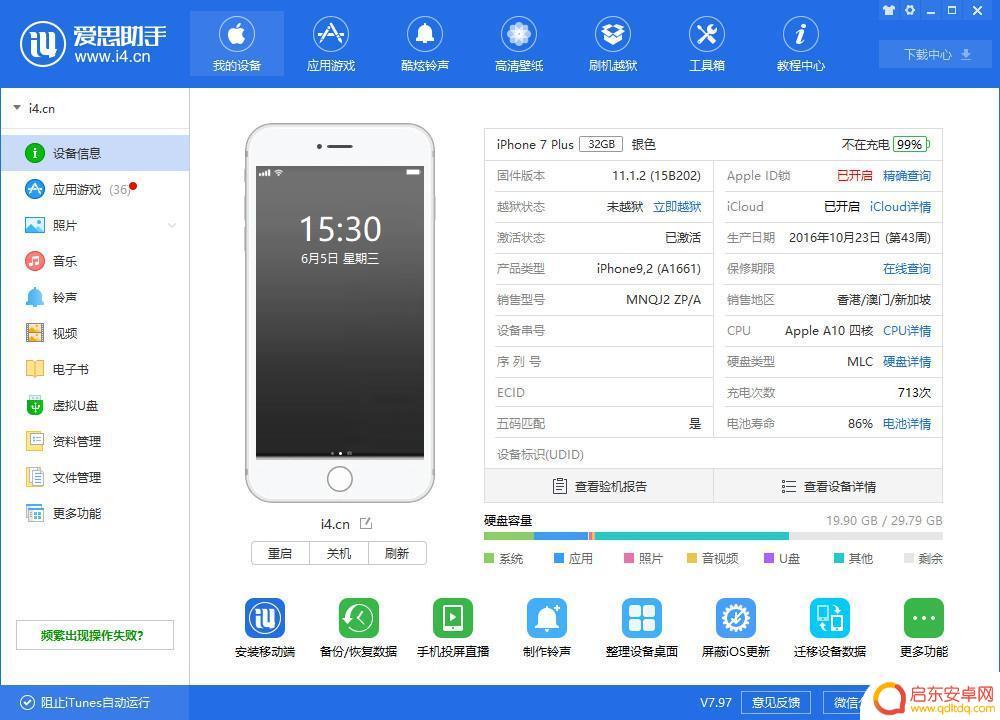
Task: Click the 32GB capacity badge
Action: [601, 144]
